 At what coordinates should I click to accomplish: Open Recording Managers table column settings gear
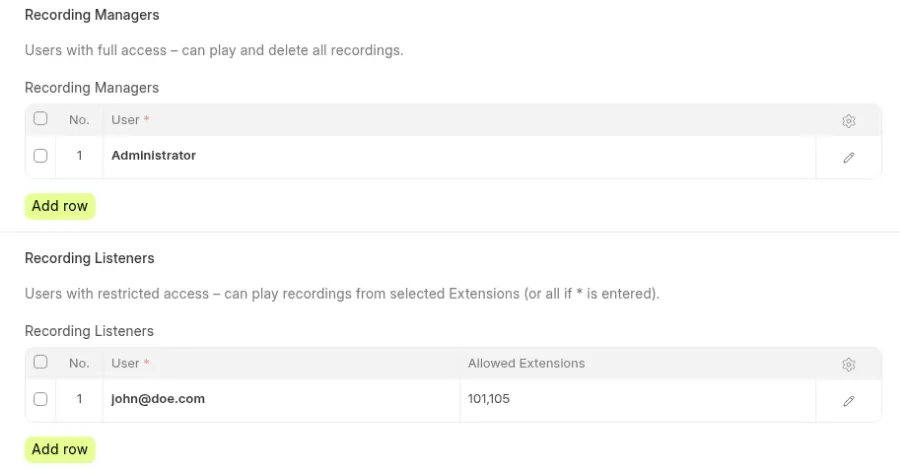click(848, 121)
